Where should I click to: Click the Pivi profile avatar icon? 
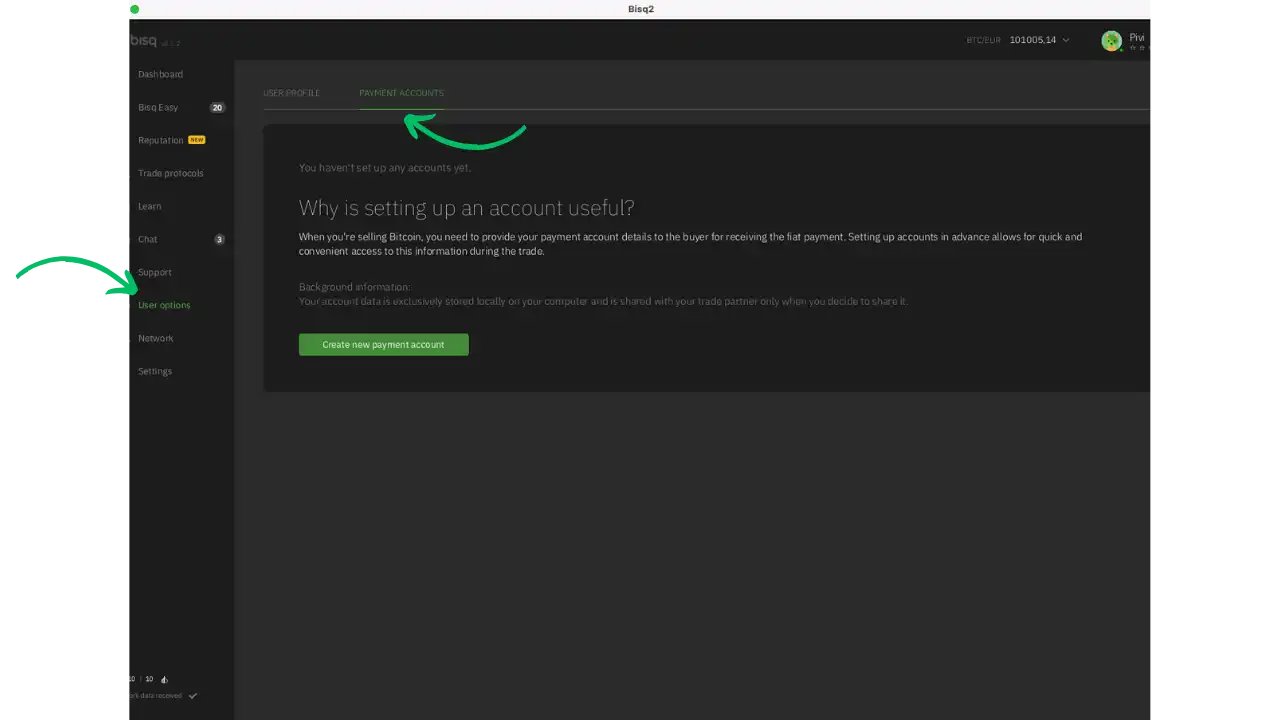(x=1111, y=41)
